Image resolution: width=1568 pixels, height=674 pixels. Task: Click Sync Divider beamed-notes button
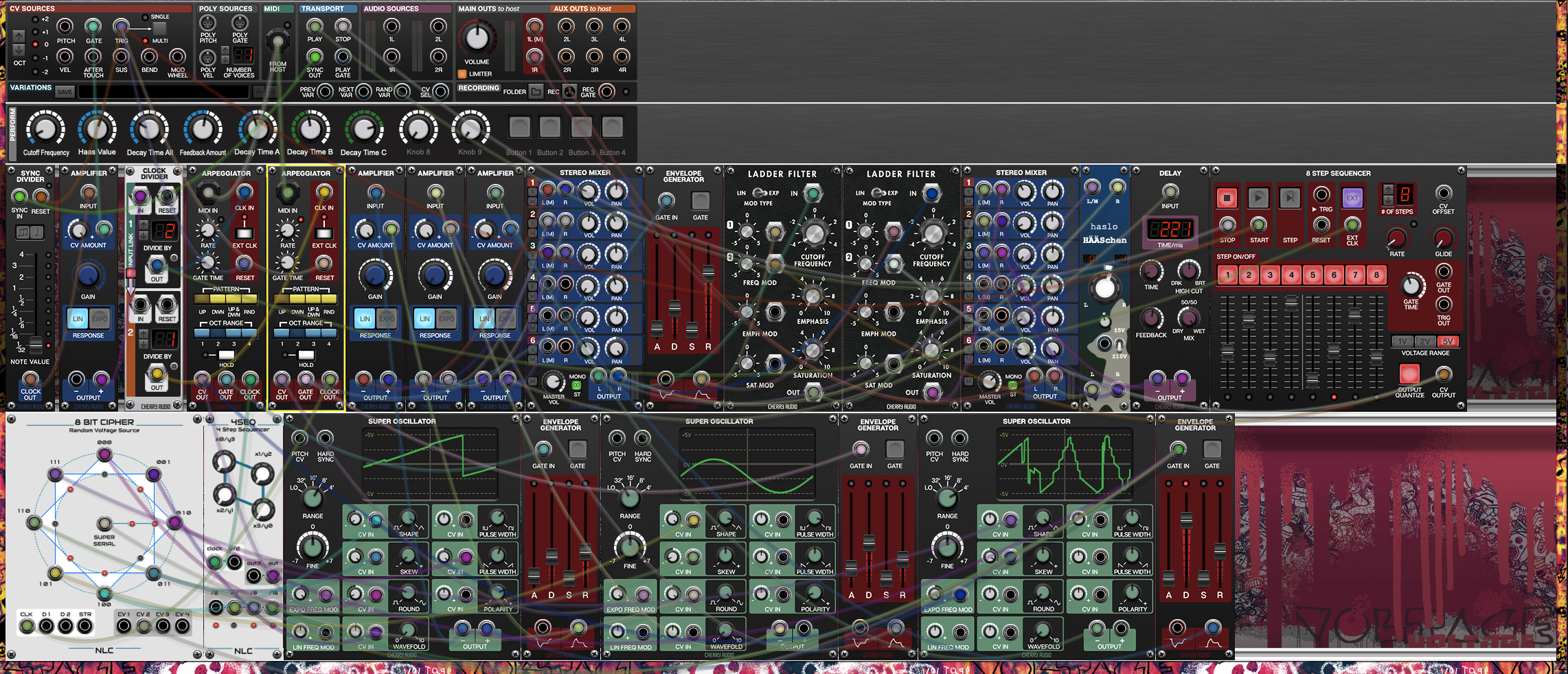23,232
